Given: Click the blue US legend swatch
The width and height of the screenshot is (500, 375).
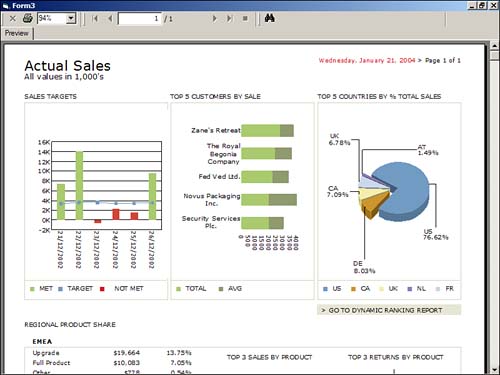Looking at the screenshot, I should [x=326, y=289].
